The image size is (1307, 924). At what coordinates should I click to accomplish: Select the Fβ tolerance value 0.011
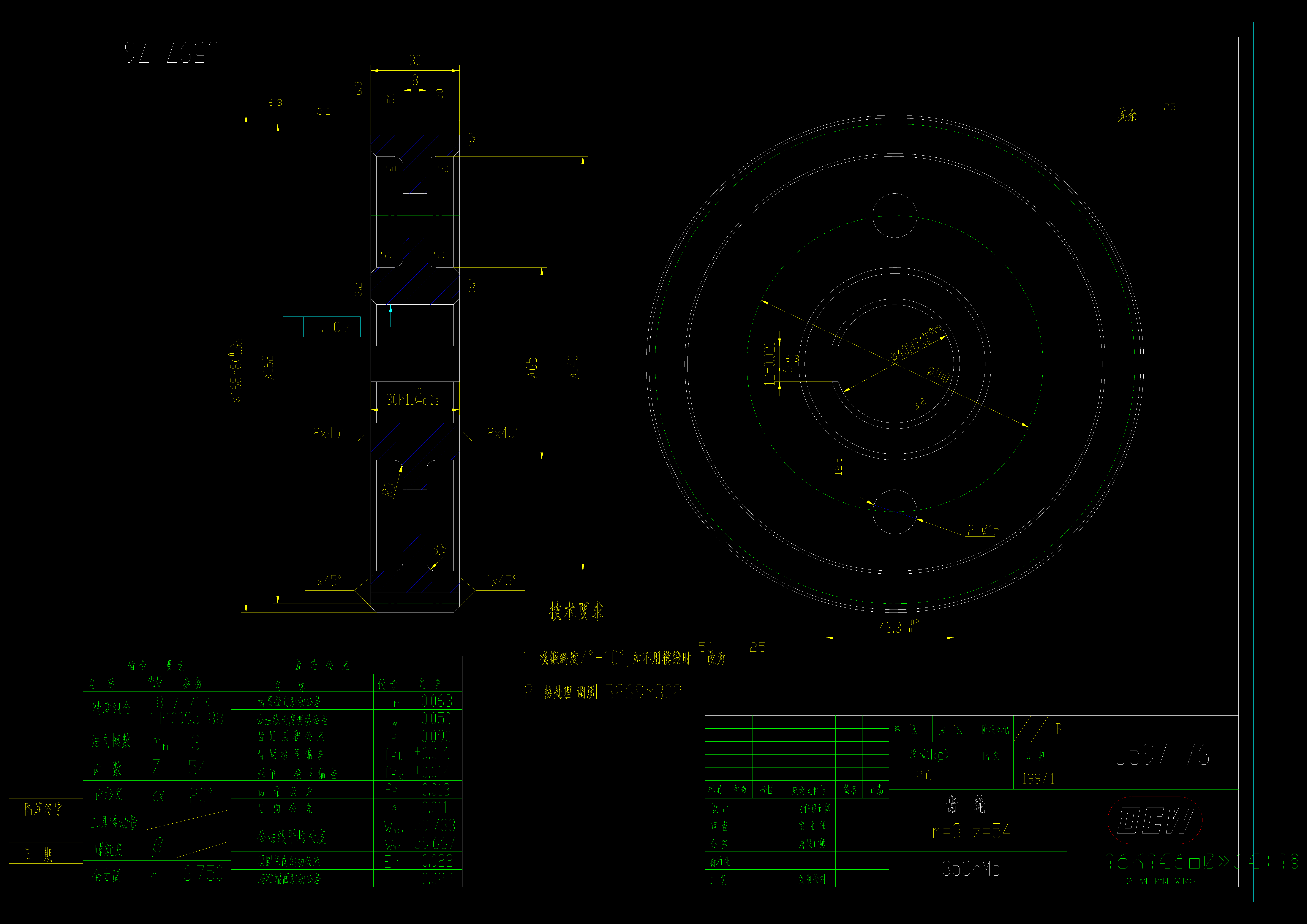coord(435,807)
